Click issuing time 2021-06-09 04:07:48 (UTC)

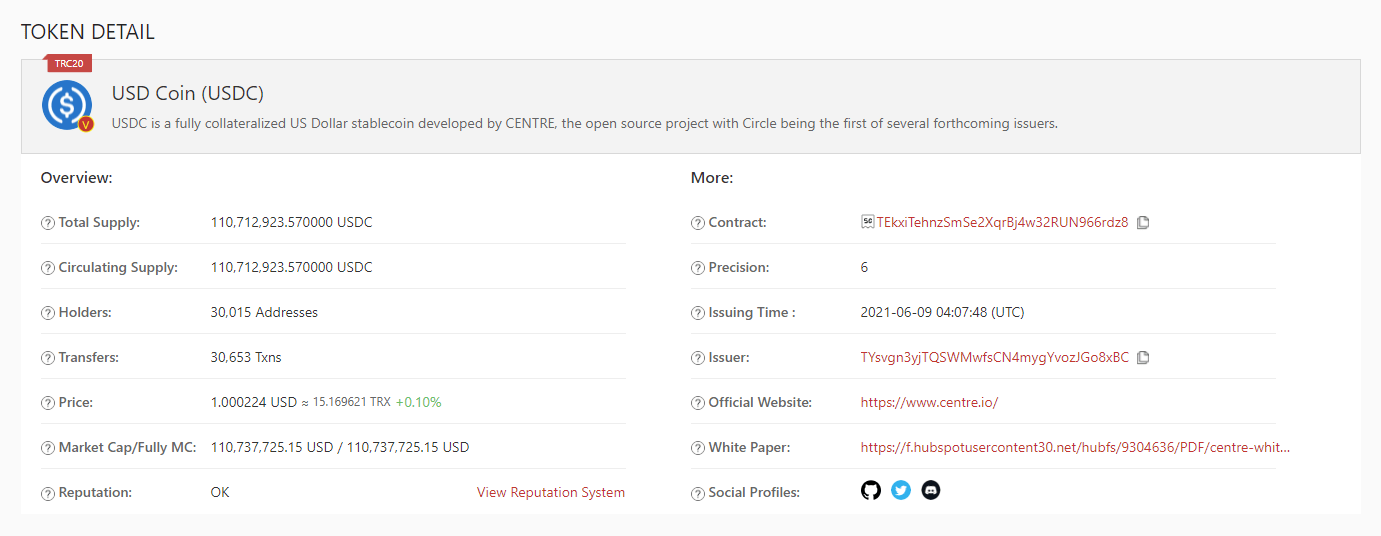coord(943,312)
